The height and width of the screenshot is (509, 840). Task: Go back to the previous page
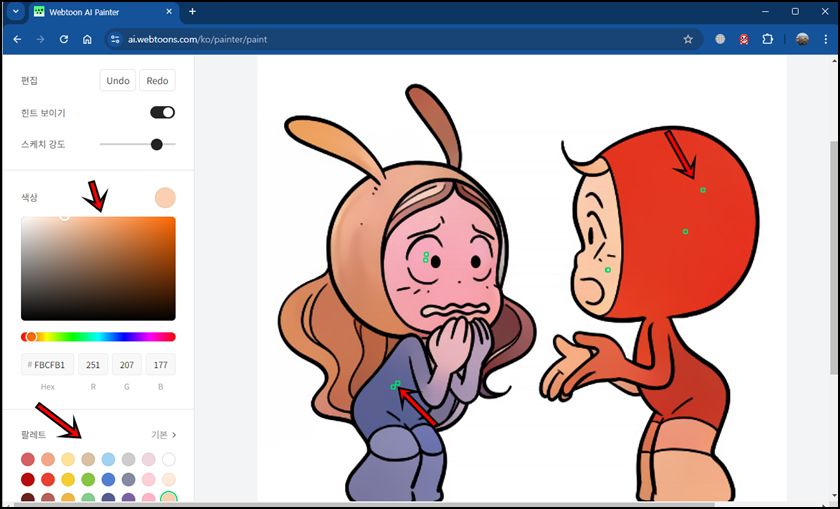tap(17, 39)
